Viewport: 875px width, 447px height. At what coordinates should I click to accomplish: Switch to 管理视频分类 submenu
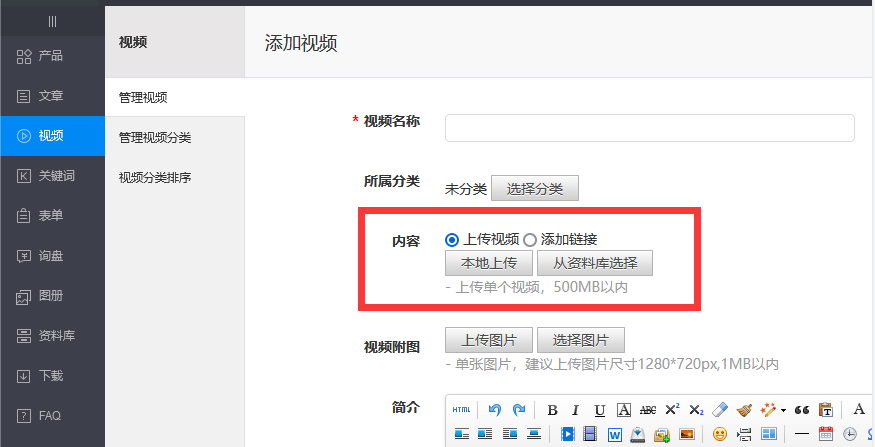click(x=155, y=138)
